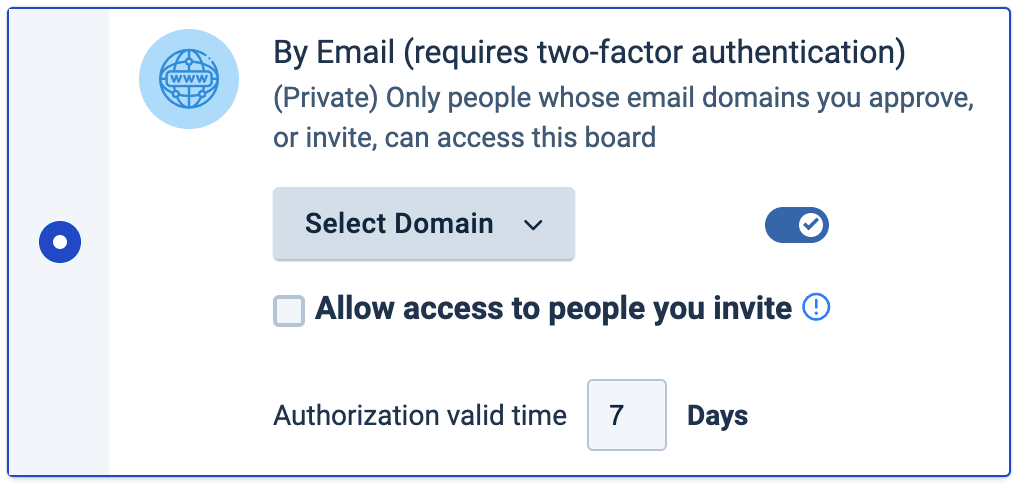Click the "Days" unit label

[717, 415]
